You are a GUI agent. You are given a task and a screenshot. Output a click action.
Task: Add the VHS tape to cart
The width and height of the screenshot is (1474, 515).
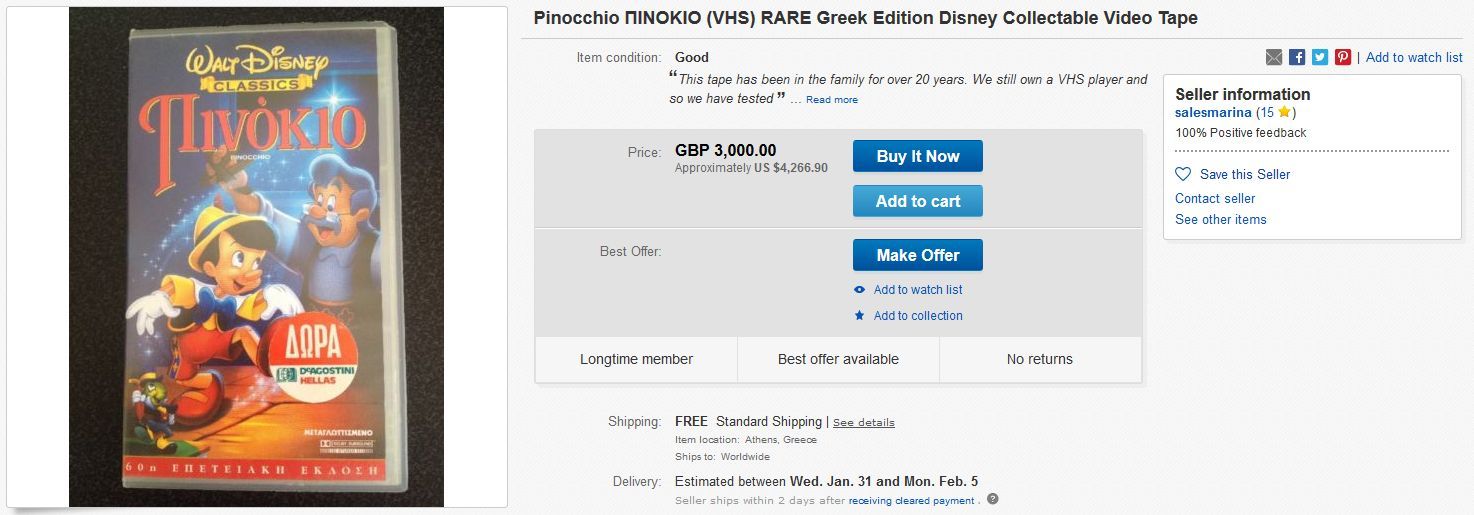pos(917,201)
